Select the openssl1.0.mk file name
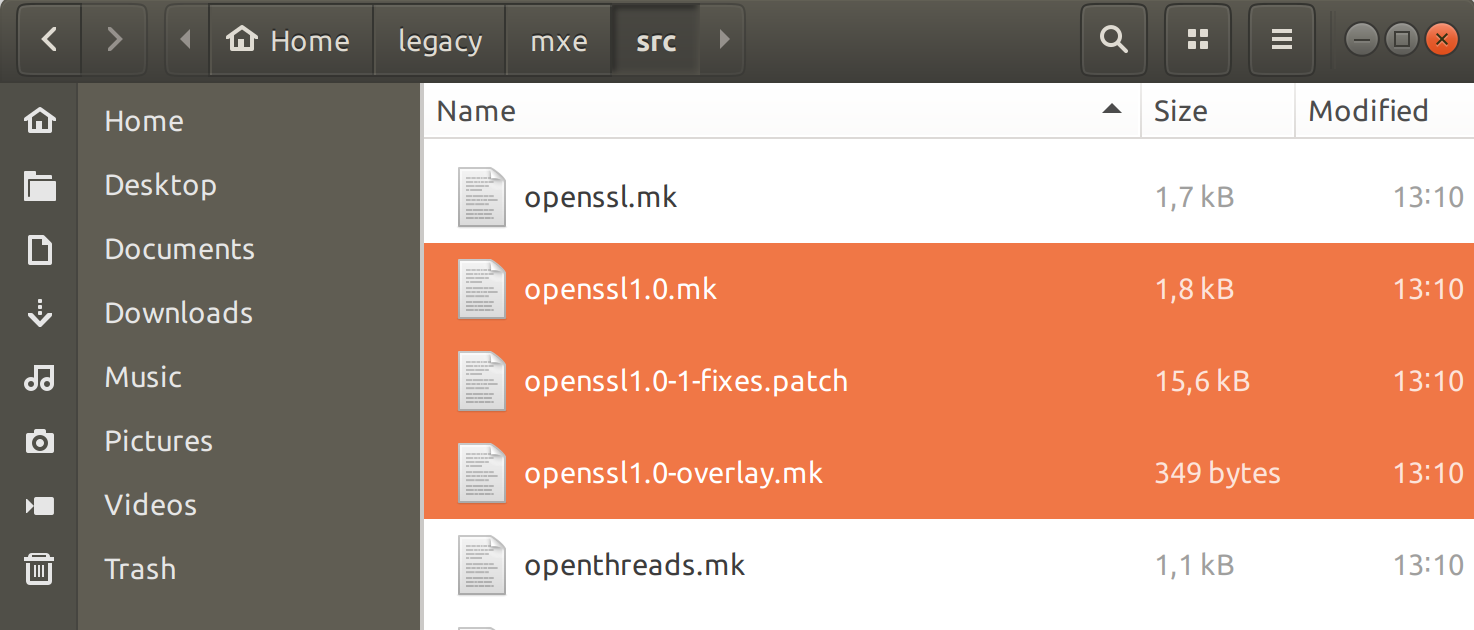1474x630 pixels. (621, 289)
